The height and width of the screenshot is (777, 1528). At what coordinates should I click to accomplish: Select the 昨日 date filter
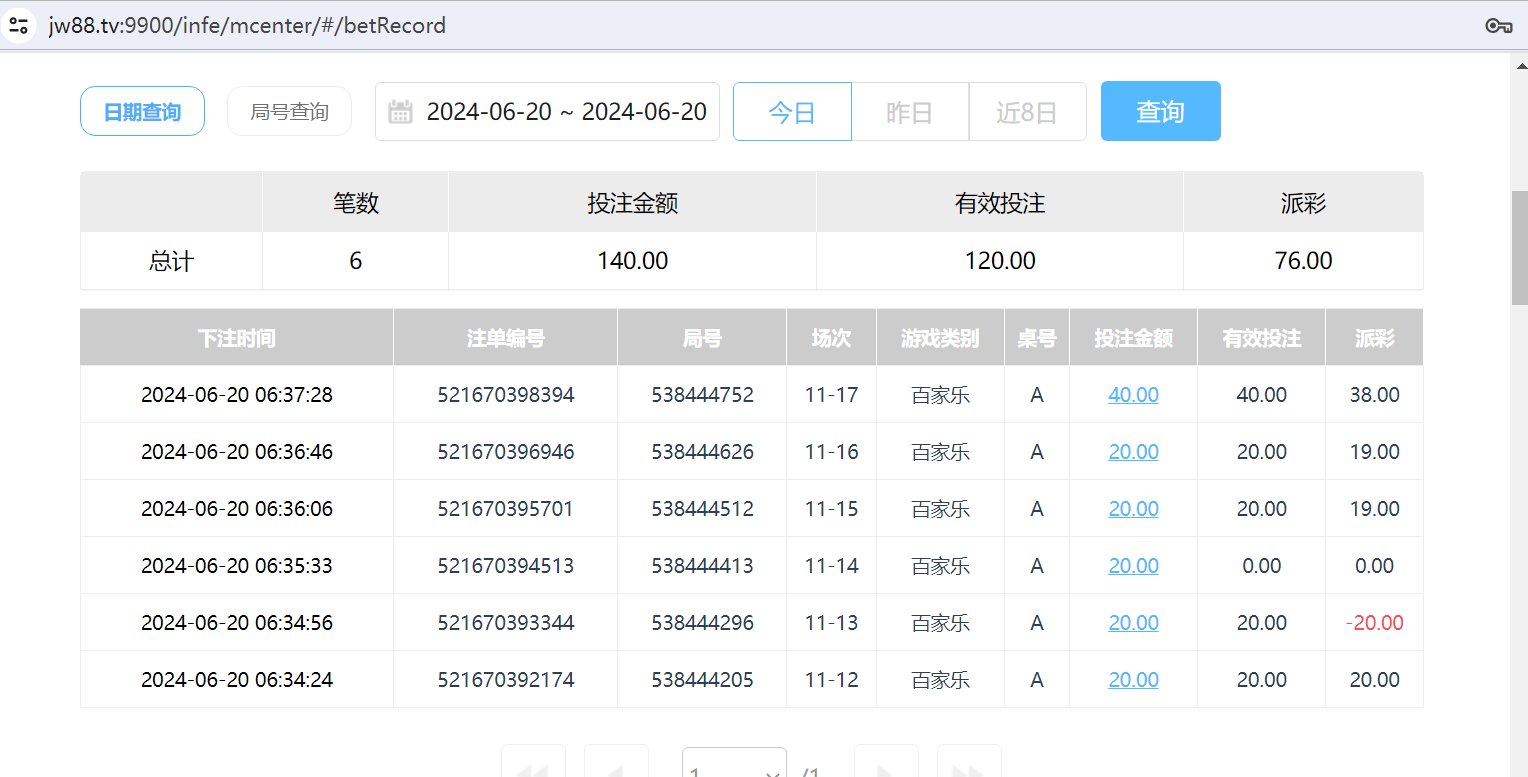pyautogui.click(x=909, y=112)
